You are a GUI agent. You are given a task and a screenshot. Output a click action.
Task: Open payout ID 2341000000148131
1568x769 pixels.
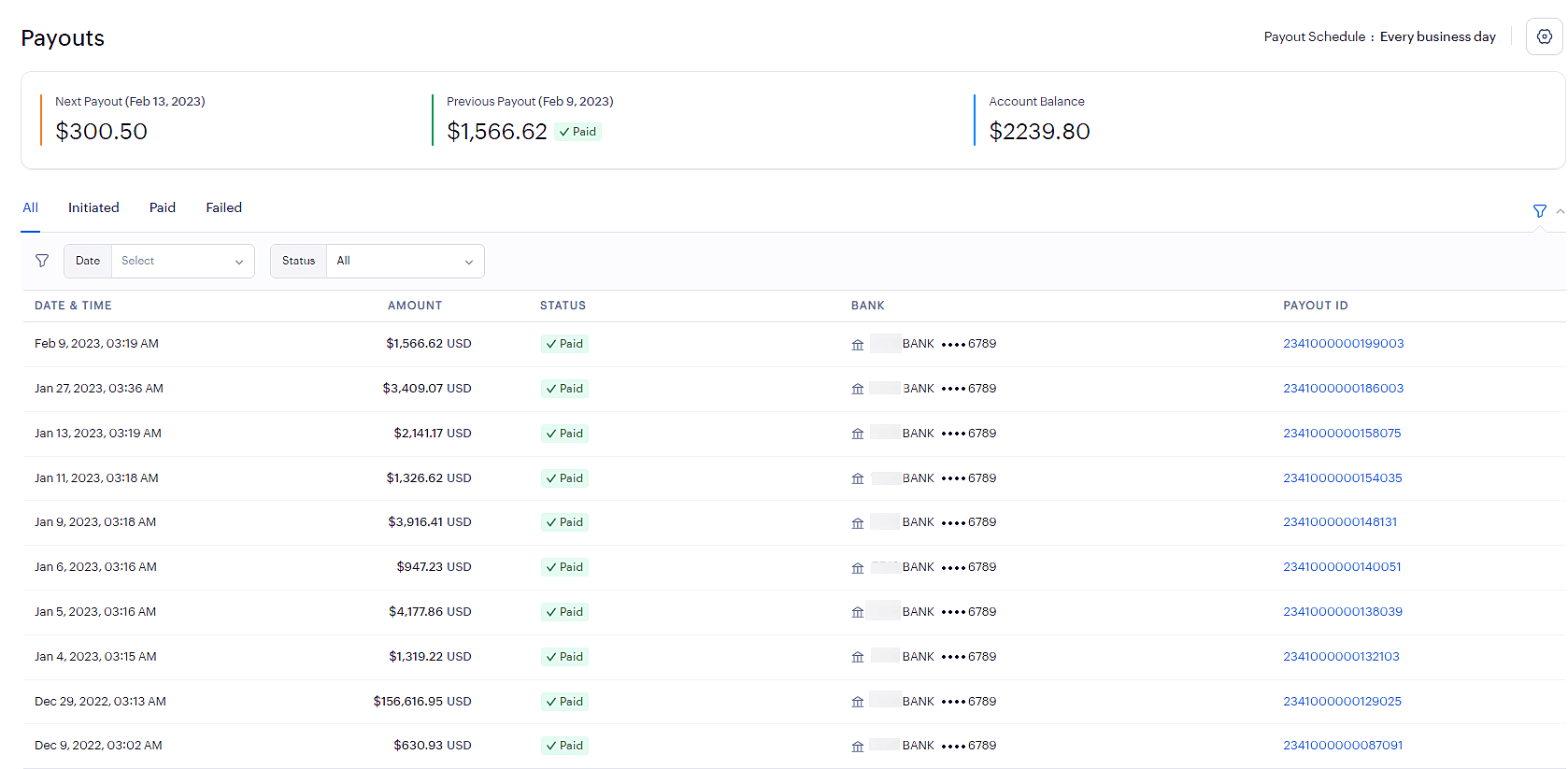point(1339,522)
